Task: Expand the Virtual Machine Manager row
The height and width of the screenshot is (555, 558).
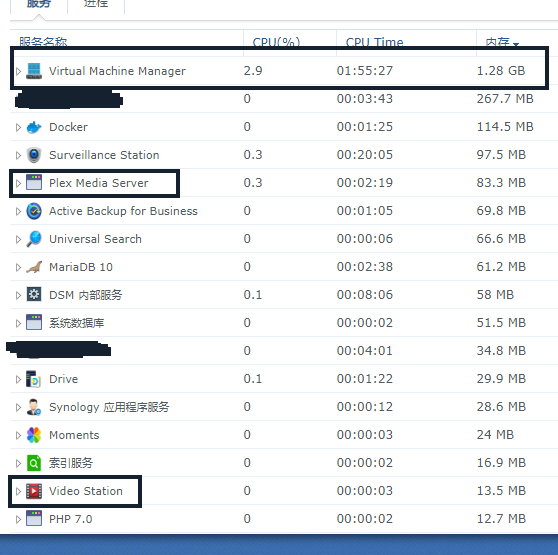Action: point(19,71)
